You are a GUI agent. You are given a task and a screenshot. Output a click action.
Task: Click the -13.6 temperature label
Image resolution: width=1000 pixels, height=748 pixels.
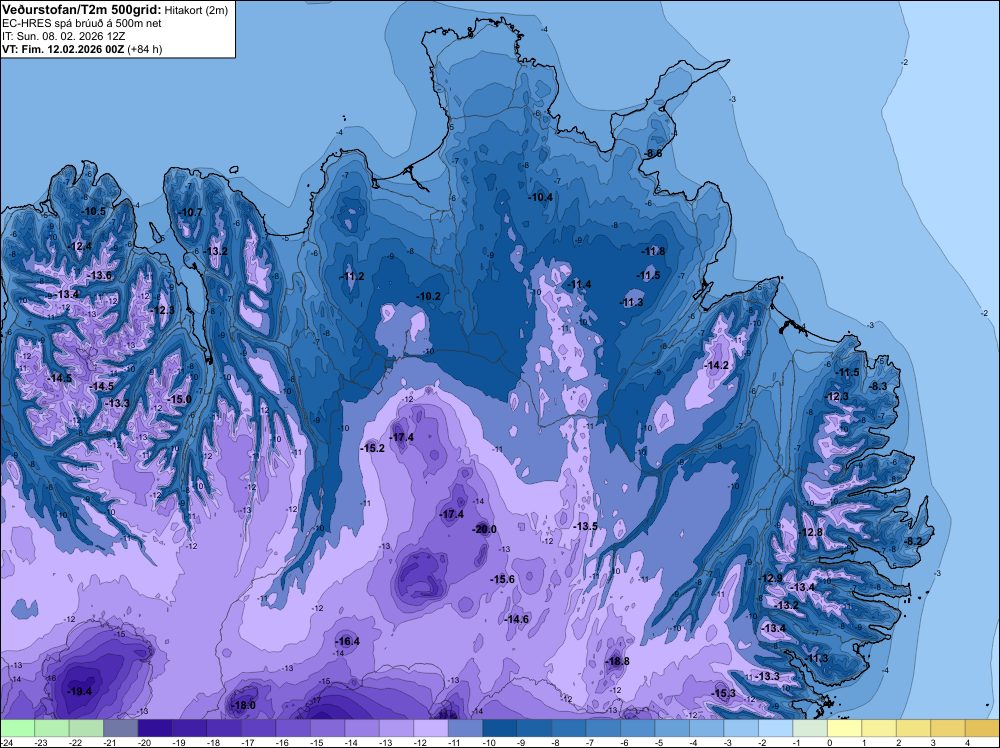pyautogui.click(x=99, y=275)
